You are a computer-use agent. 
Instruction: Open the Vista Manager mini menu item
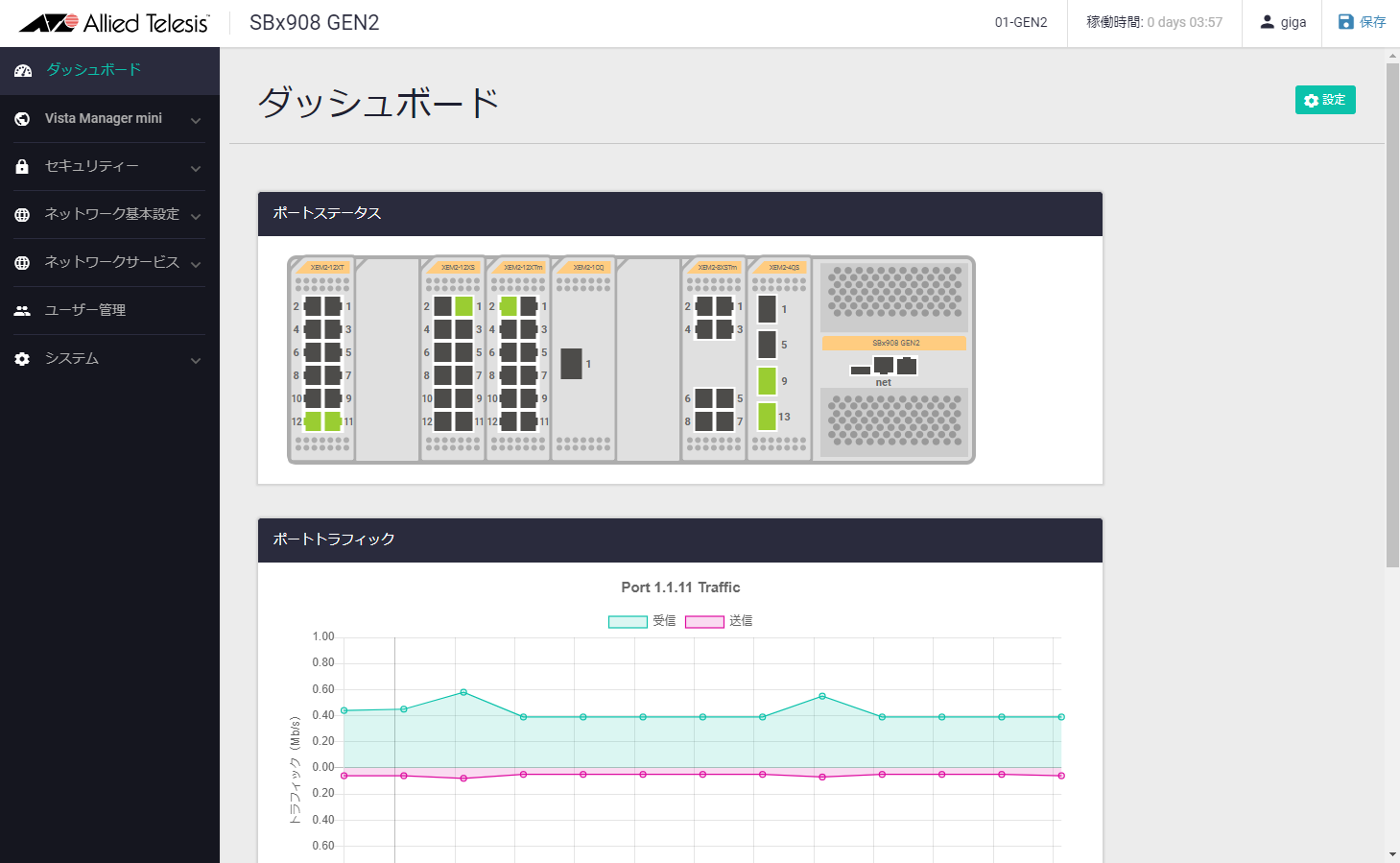coord(109,118)
